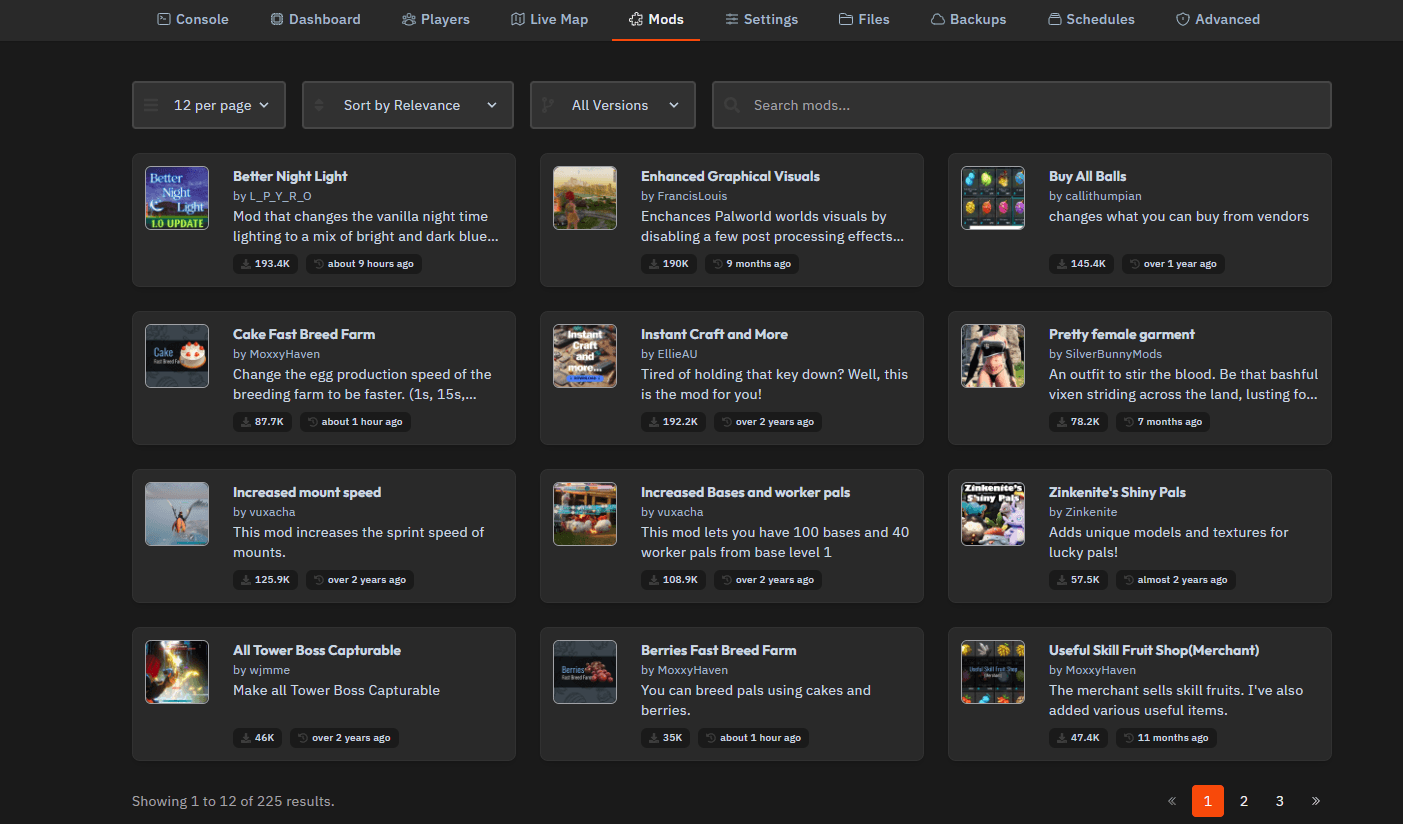The width and height of the screenshot is (1403, 824).
Task: Expand the All Versions dropdown
Action: (613, 105)
